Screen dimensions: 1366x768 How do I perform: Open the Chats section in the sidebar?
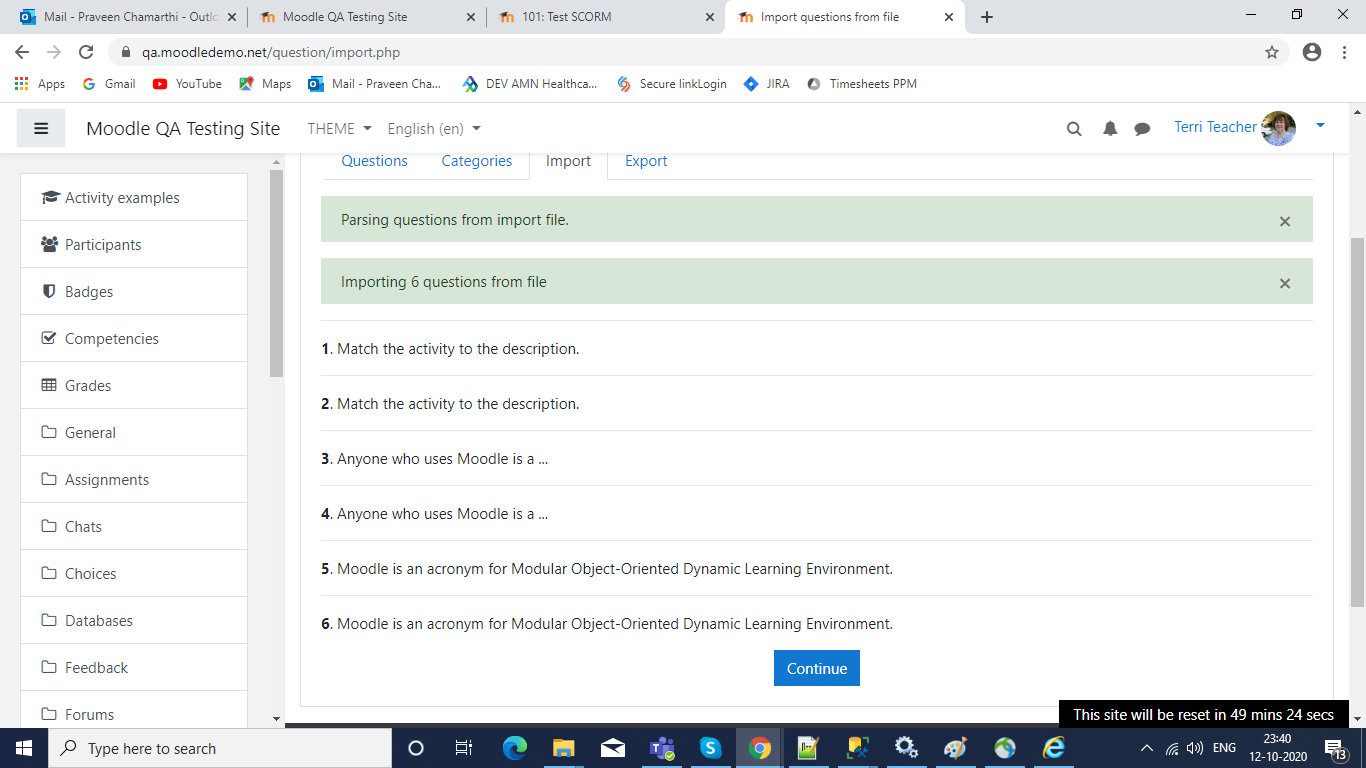[134, 527]
